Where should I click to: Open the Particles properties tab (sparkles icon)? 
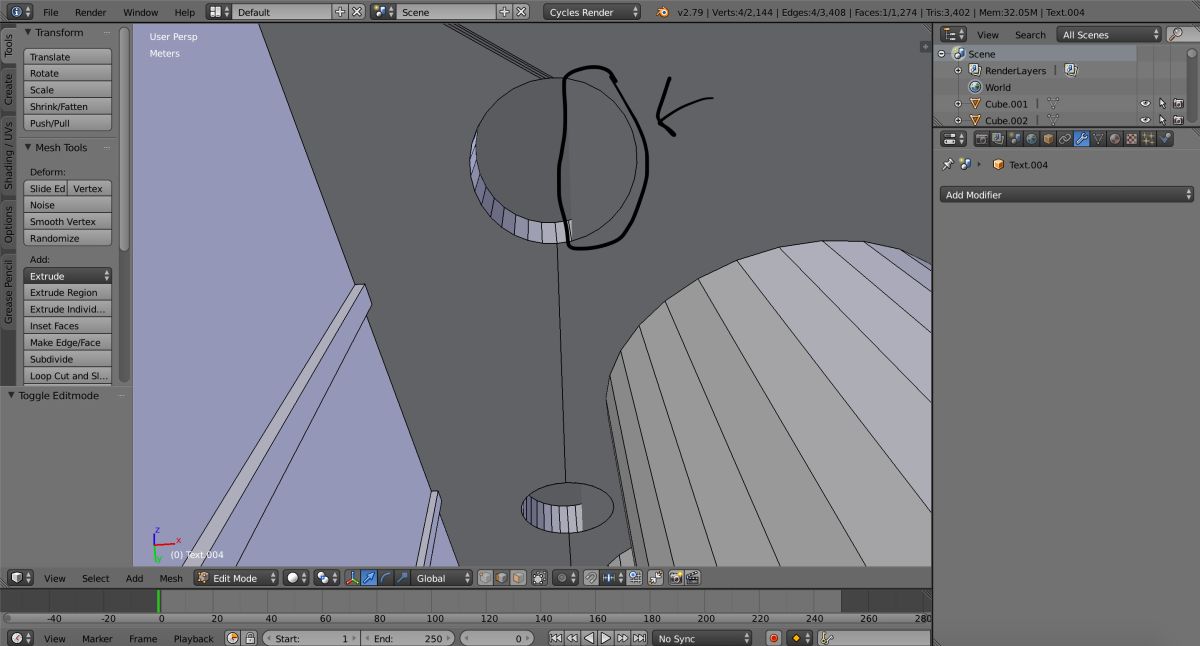point(1148,139)
